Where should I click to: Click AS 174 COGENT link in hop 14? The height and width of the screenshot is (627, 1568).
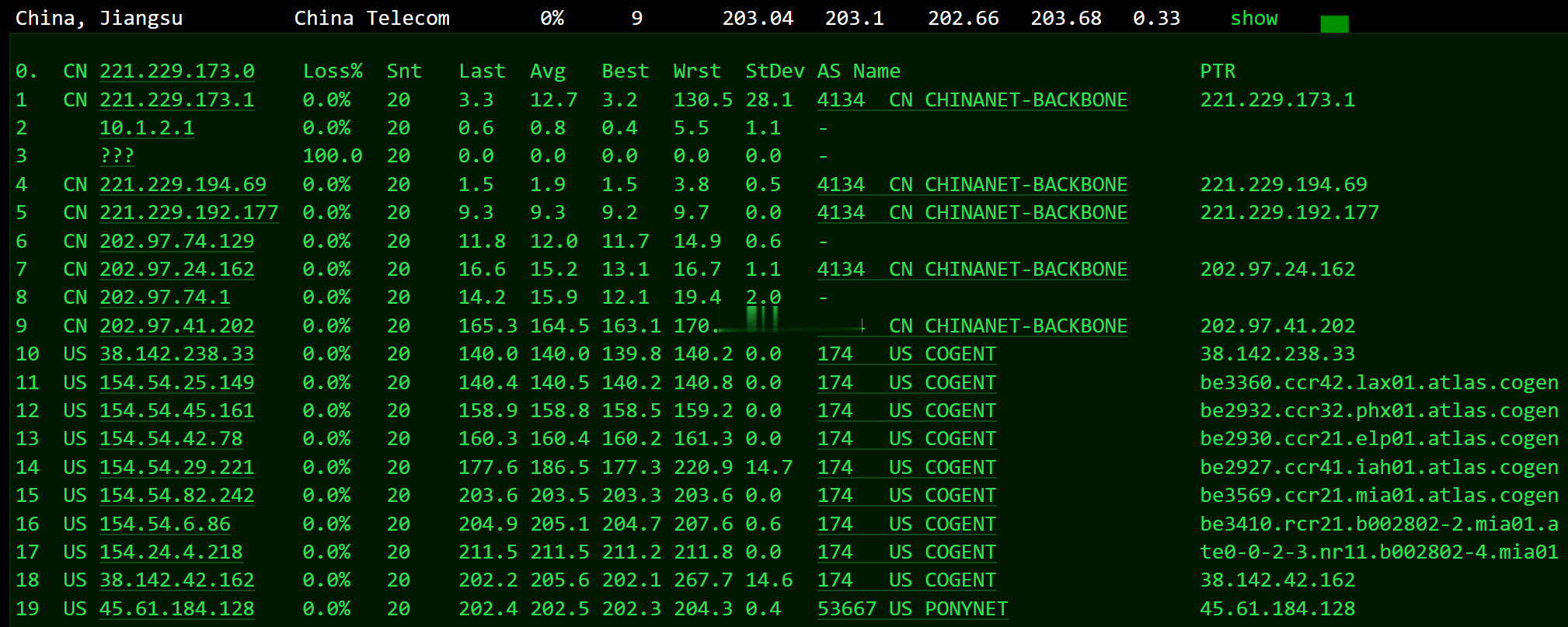click(x=907, y=468)
